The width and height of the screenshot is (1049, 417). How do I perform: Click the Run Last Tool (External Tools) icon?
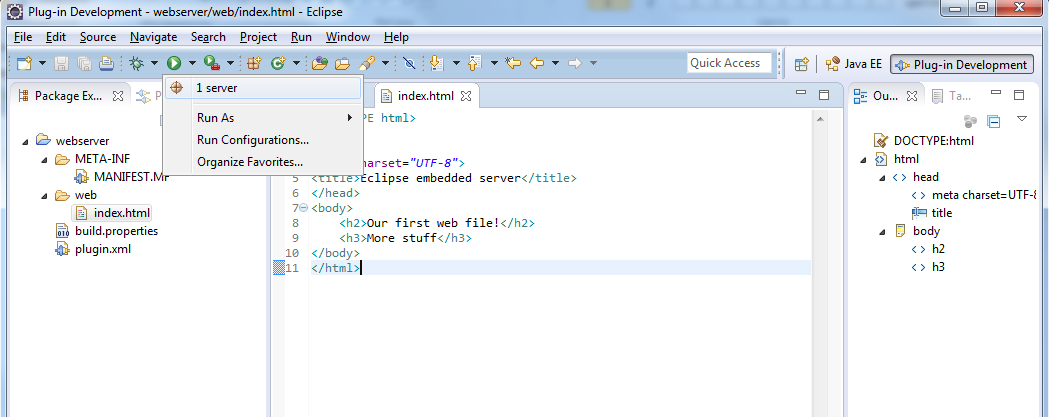(x=212, y=64)
